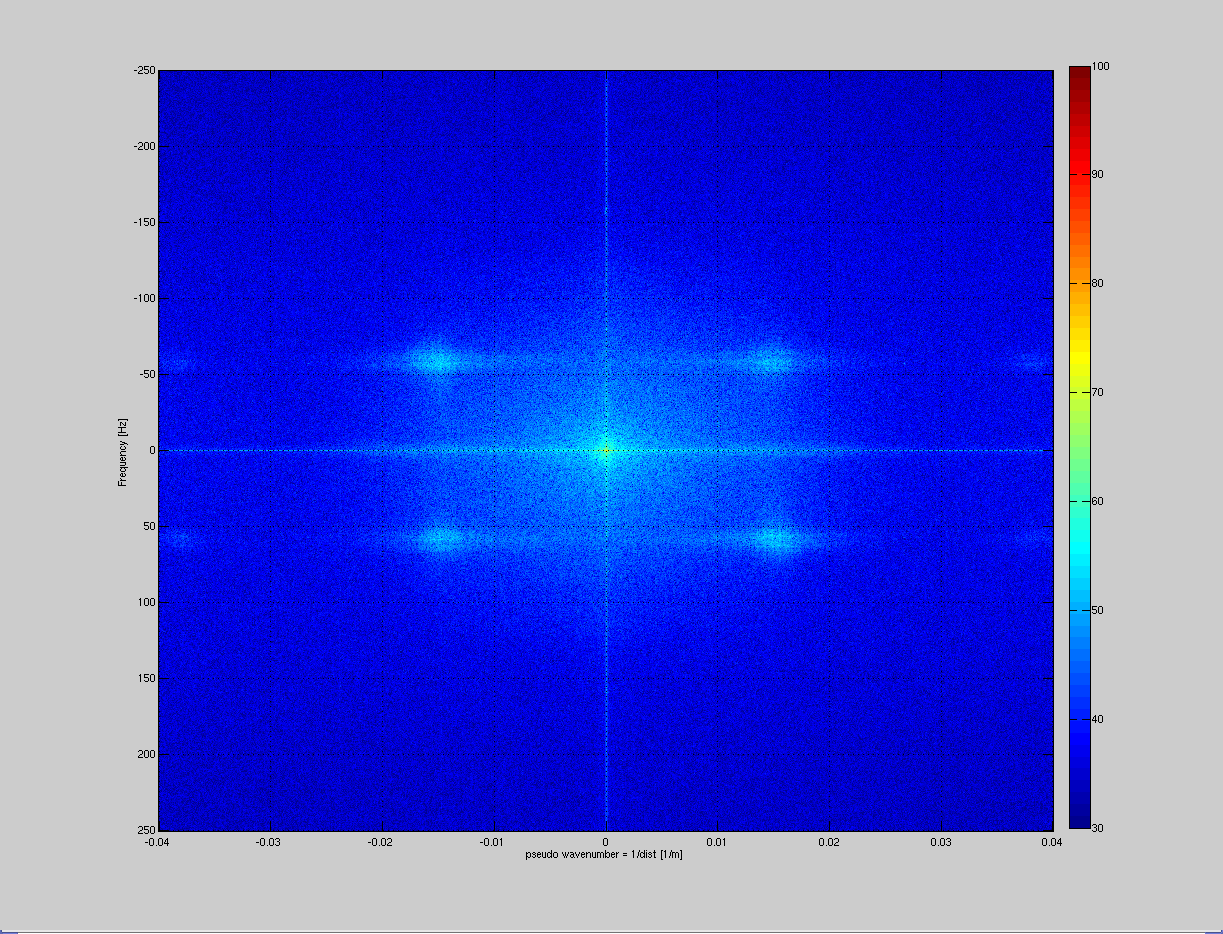Click the -0.04 wavenumber tick label
This screenshot has height=934, width=1223.
[x=157, y=843]
